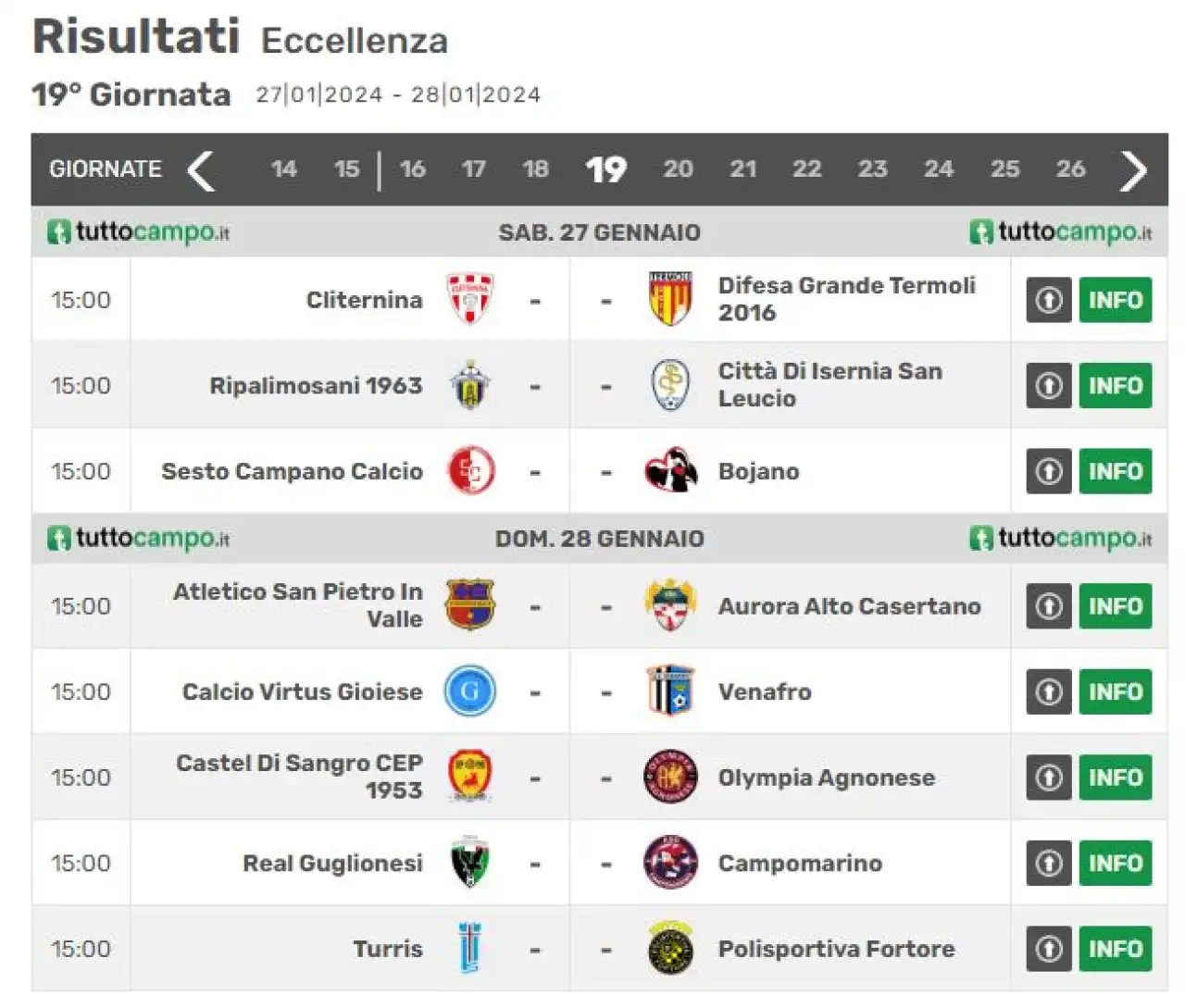The height and width of the screenshot is (1008, 1185).
Task: Show the next giornate with the right chevron
Action: 1133,170
